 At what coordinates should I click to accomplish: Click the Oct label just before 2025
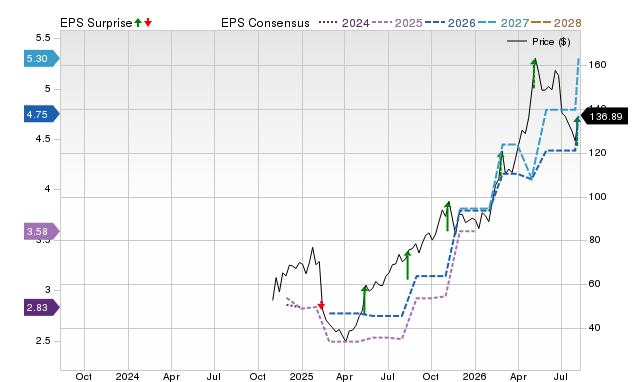click(258, 376)
